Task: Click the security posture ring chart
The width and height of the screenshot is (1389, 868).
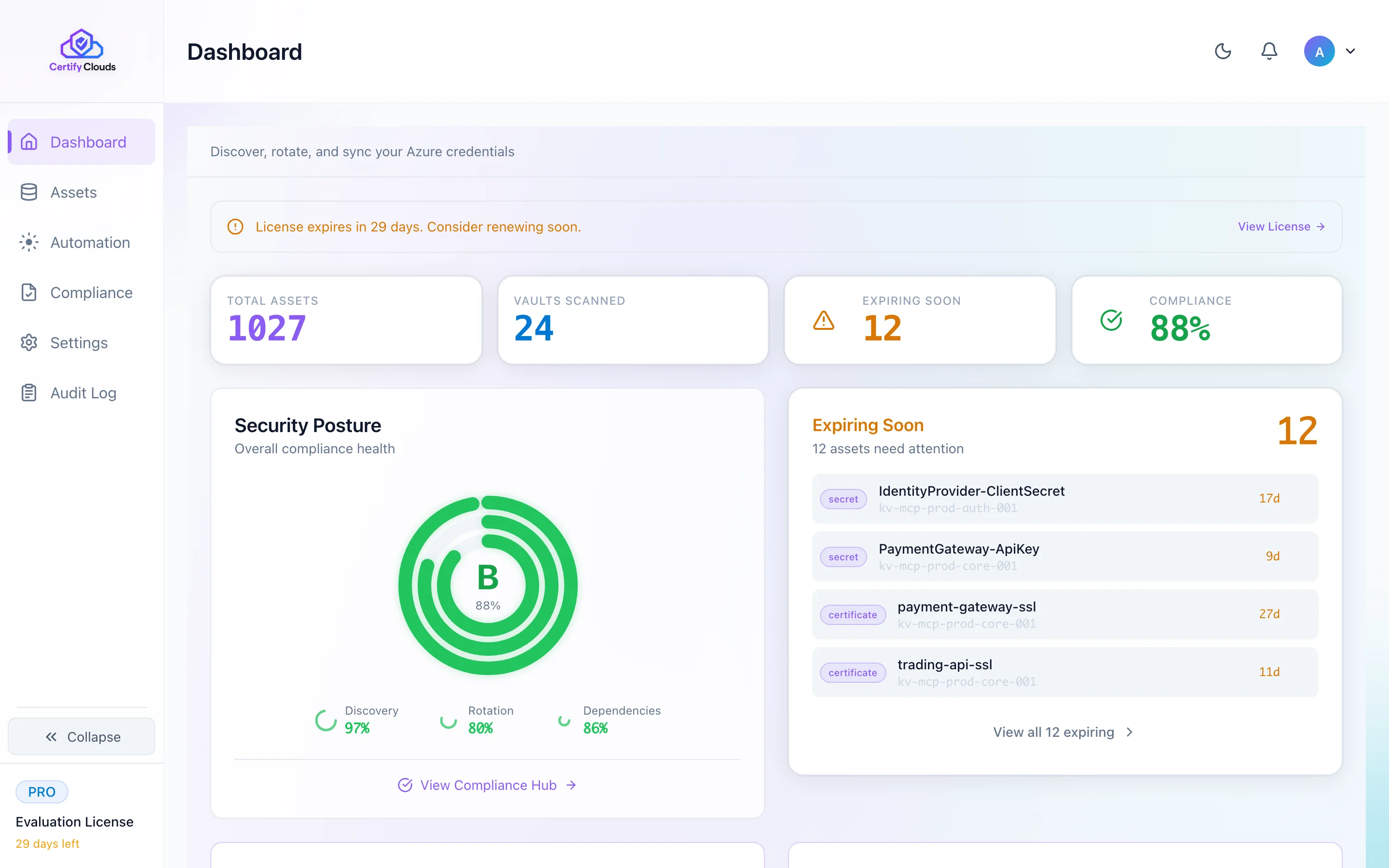Action: click(487, 585)
